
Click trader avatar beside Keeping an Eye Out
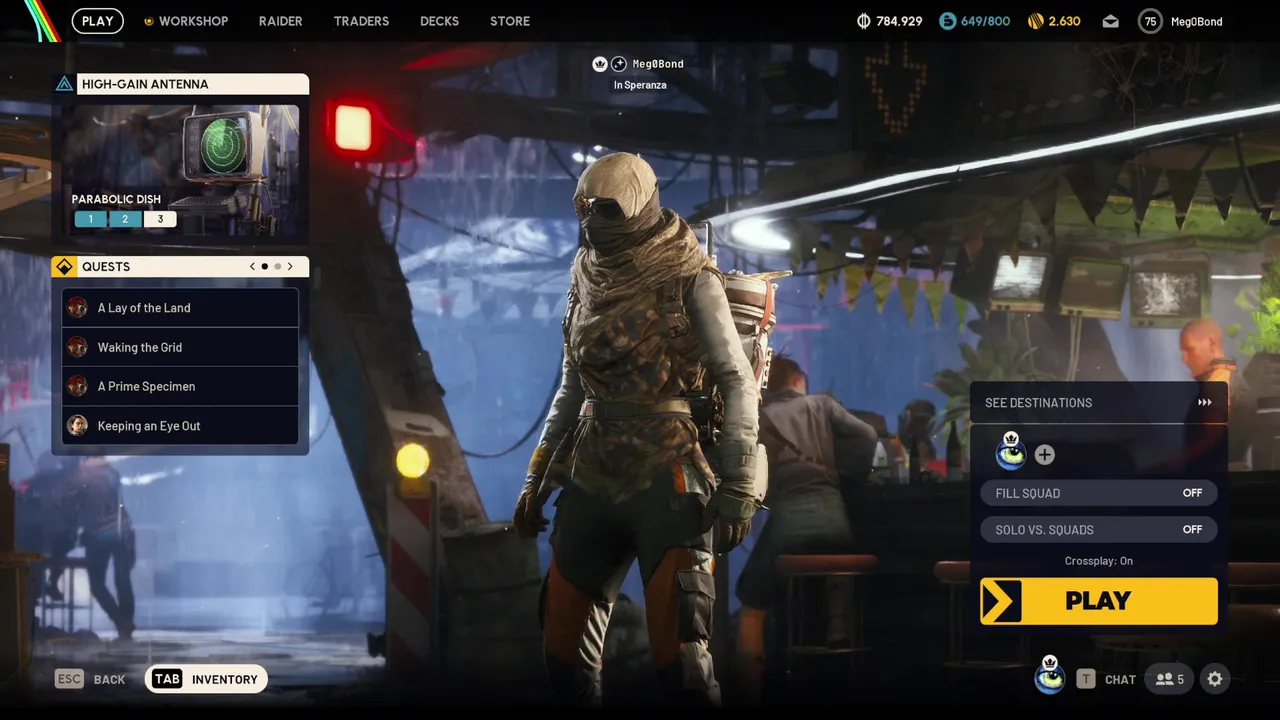[77, 426]
